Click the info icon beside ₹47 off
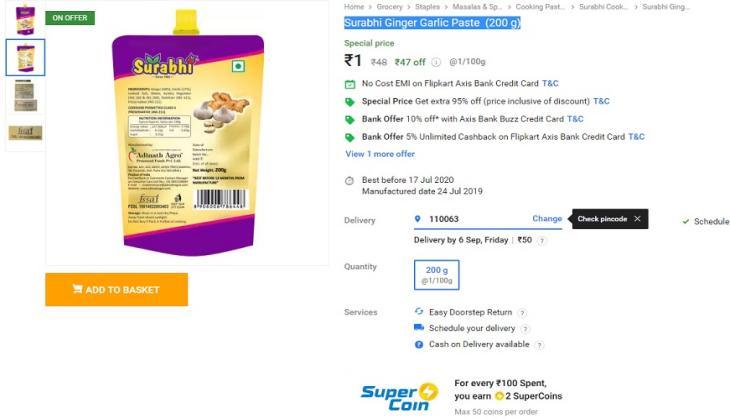The width and height of the screenshot is (730, 419). tap(436, 62)
